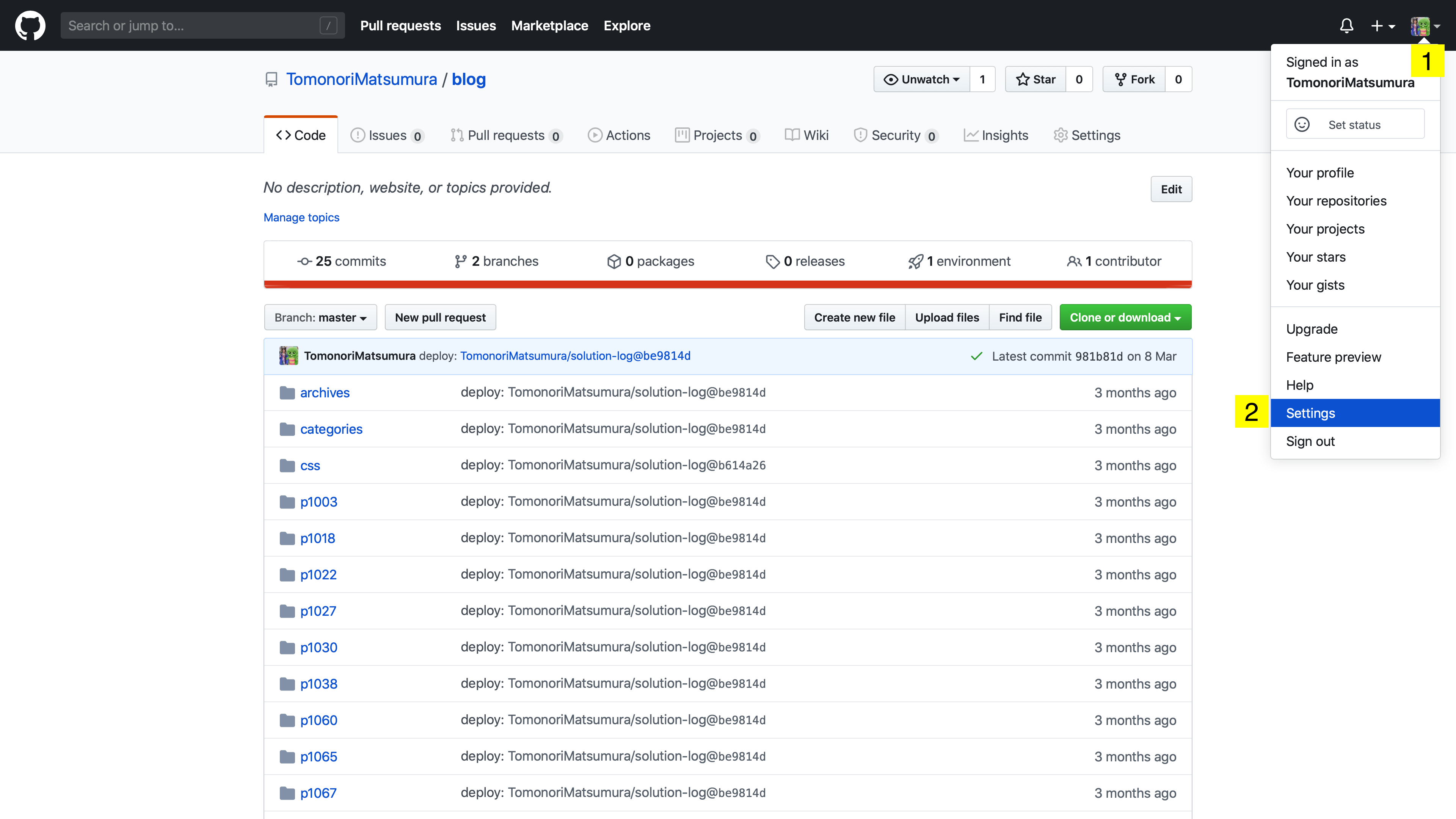
Task: Open Marketplace in top navigation
Action: [x=549, y=25]
